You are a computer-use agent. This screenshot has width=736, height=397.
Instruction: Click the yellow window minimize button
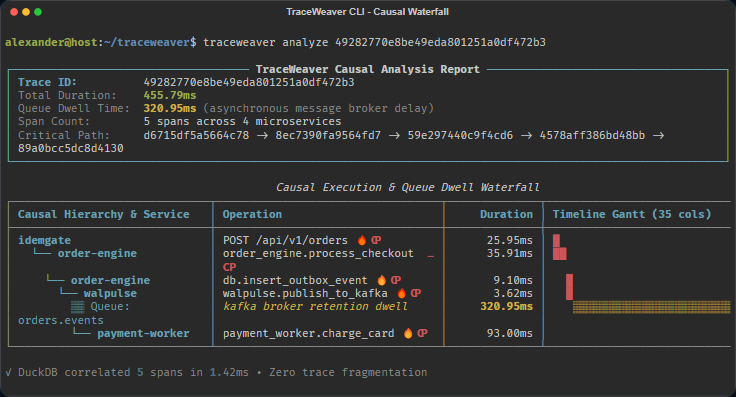coord(26,12)
